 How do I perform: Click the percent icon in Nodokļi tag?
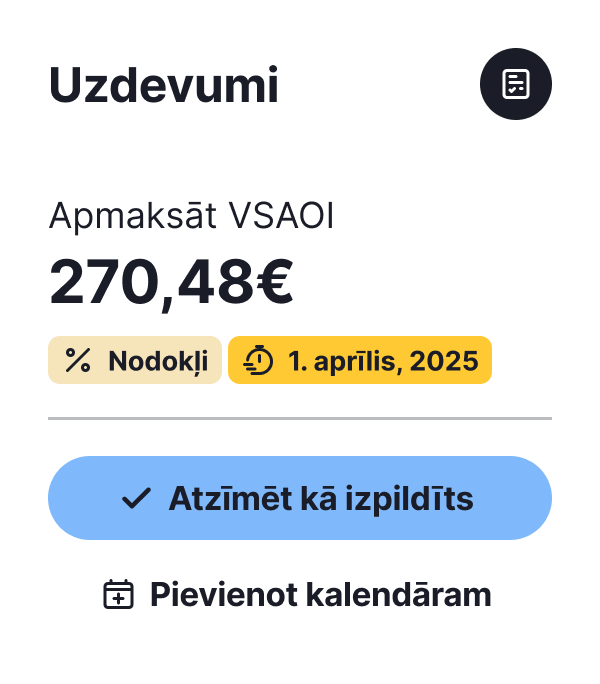click(78, 361)
